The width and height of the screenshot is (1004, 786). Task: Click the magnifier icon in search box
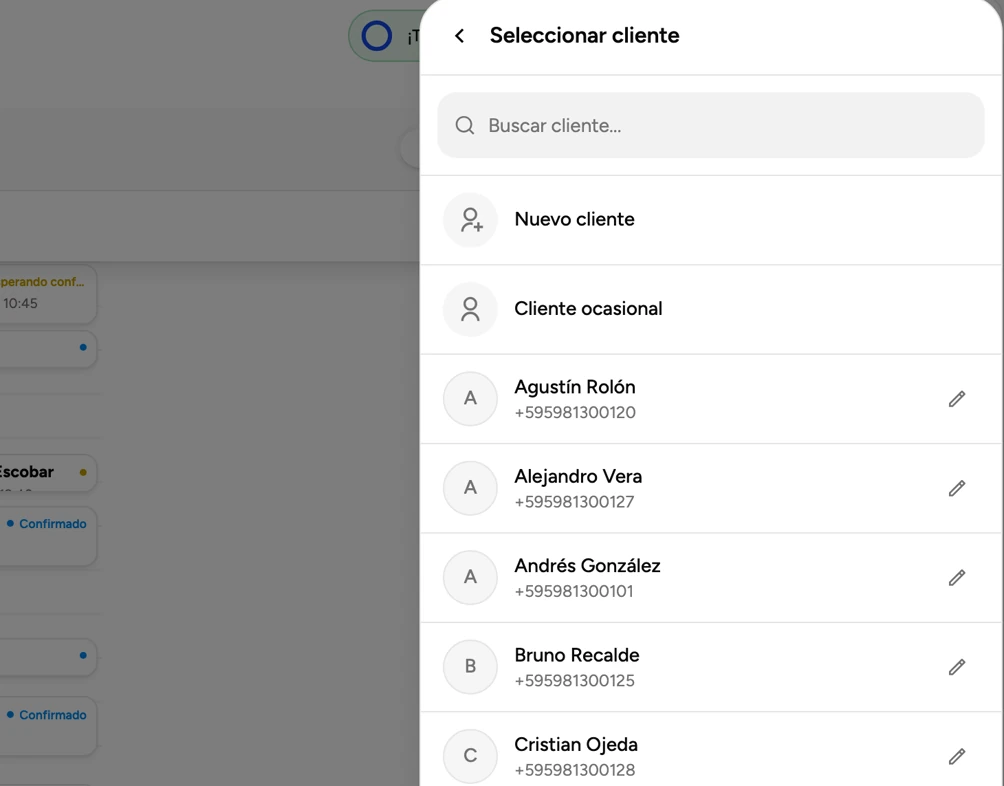coord(465,125)
